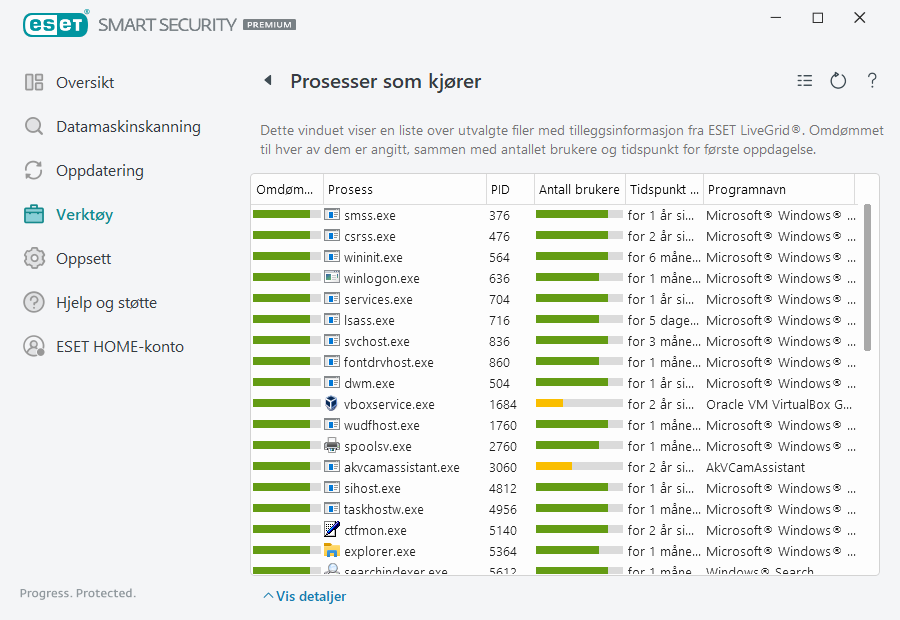Open ESET HOME-konto section
Viewport: 900px width, 620px height.
tap(119, 346)
